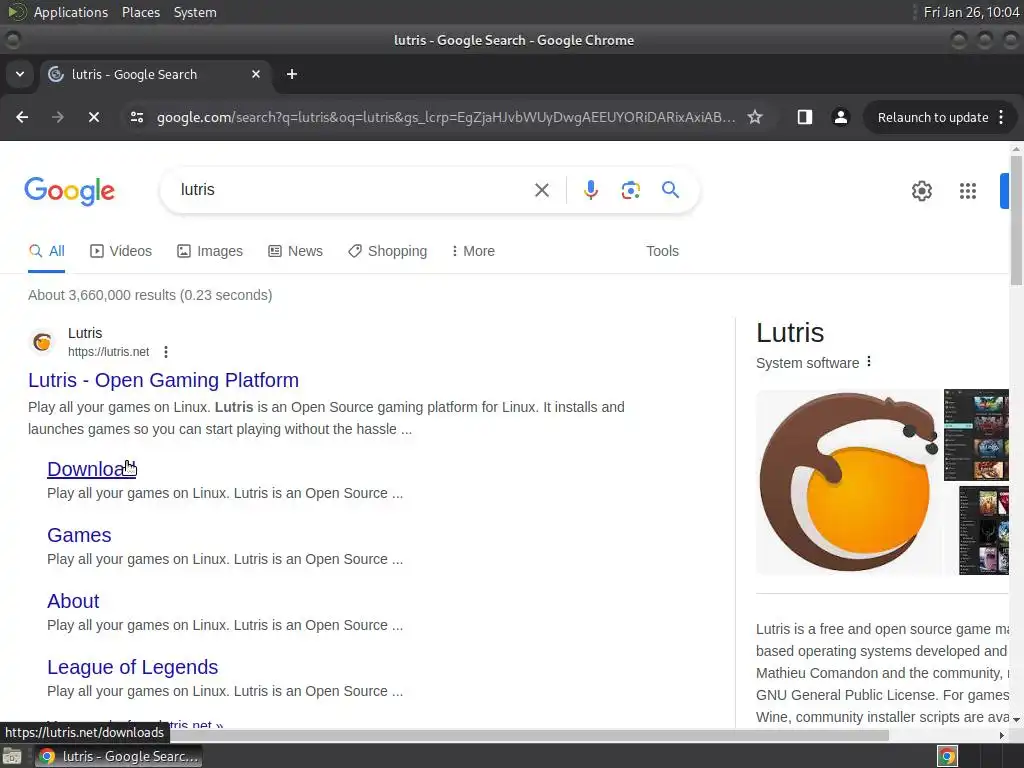The image size is (1024, 768).
Task: Search by image with Google Lens
Action: click(630, 190)
